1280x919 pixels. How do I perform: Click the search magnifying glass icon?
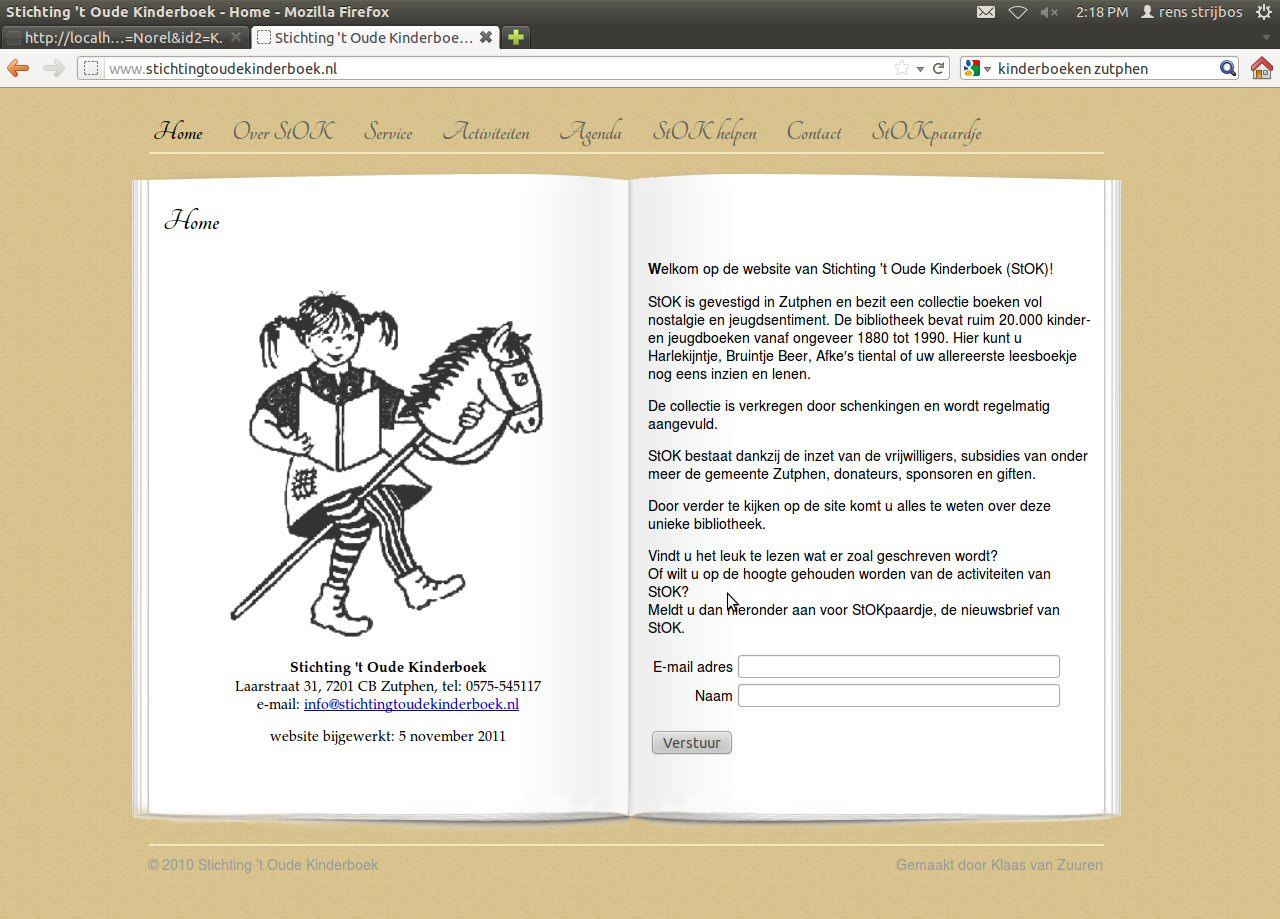click(1228, 68)
